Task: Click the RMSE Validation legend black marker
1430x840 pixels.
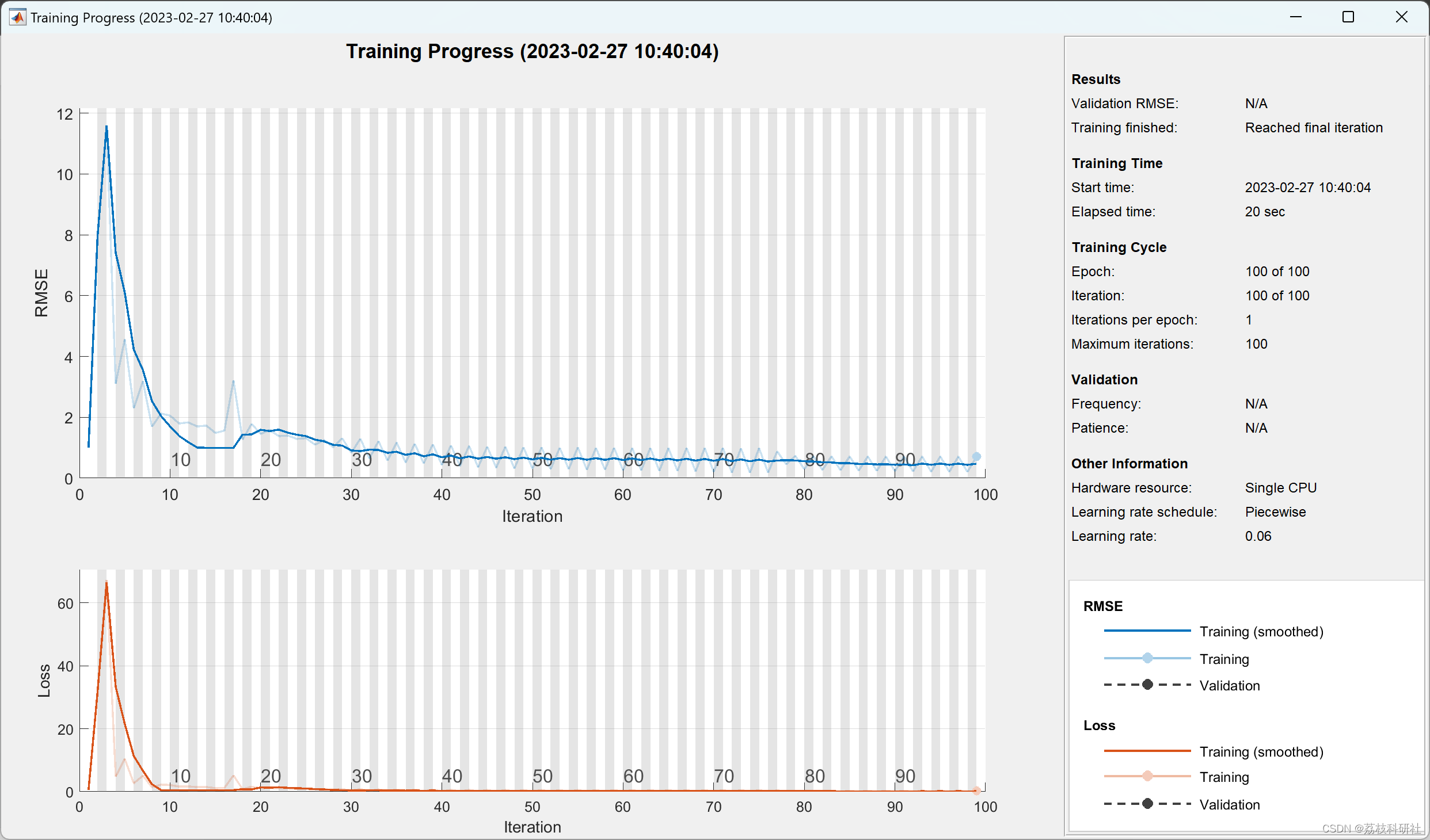Action: pyautogui.click(x=1147, y=685)
